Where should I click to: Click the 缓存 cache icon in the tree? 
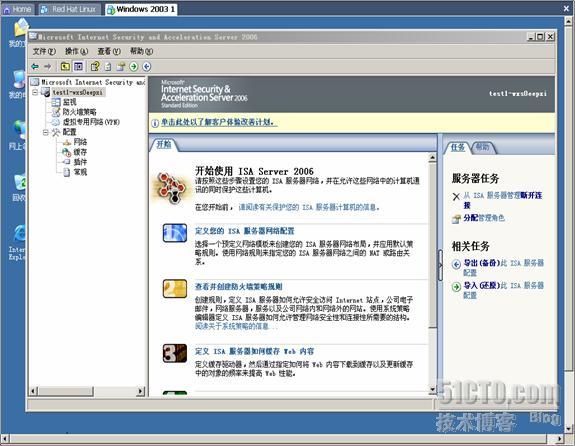coord(67,152)
